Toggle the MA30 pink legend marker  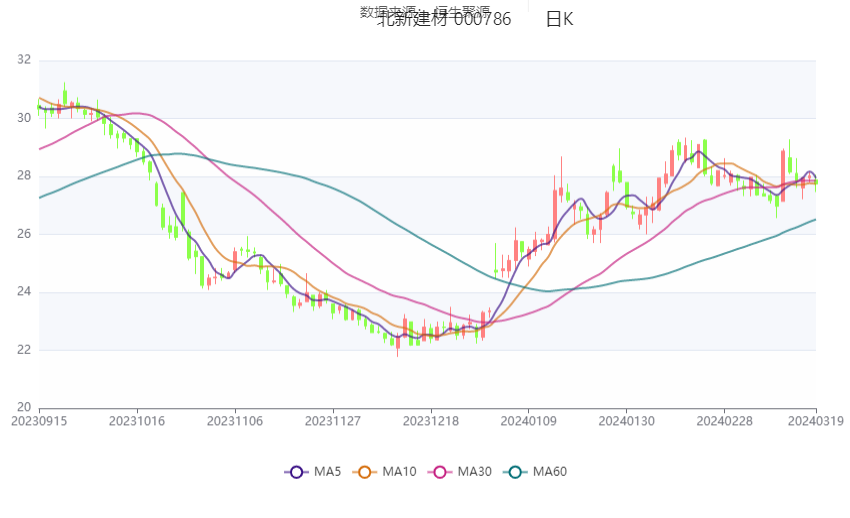click(440, 472)
